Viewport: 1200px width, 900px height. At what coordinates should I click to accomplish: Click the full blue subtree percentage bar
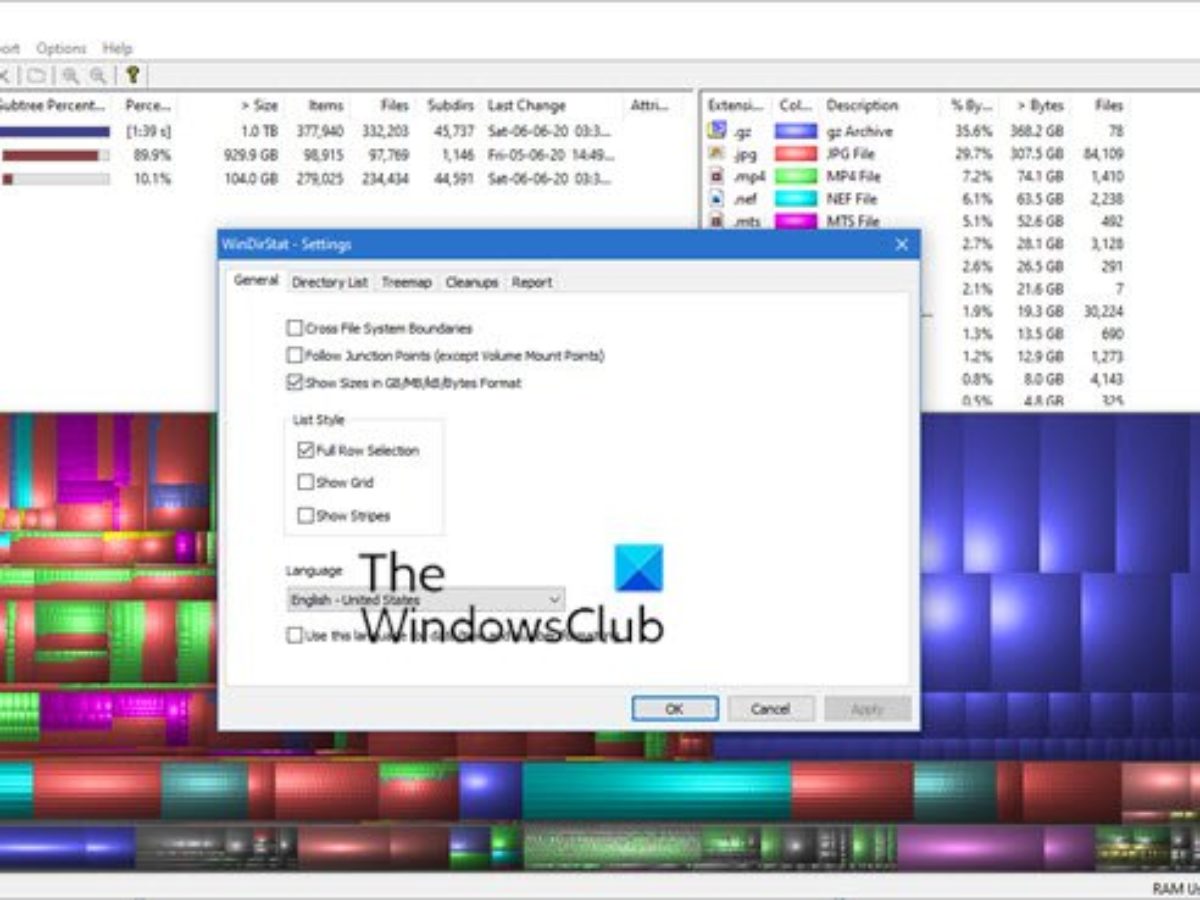point(55,131)
